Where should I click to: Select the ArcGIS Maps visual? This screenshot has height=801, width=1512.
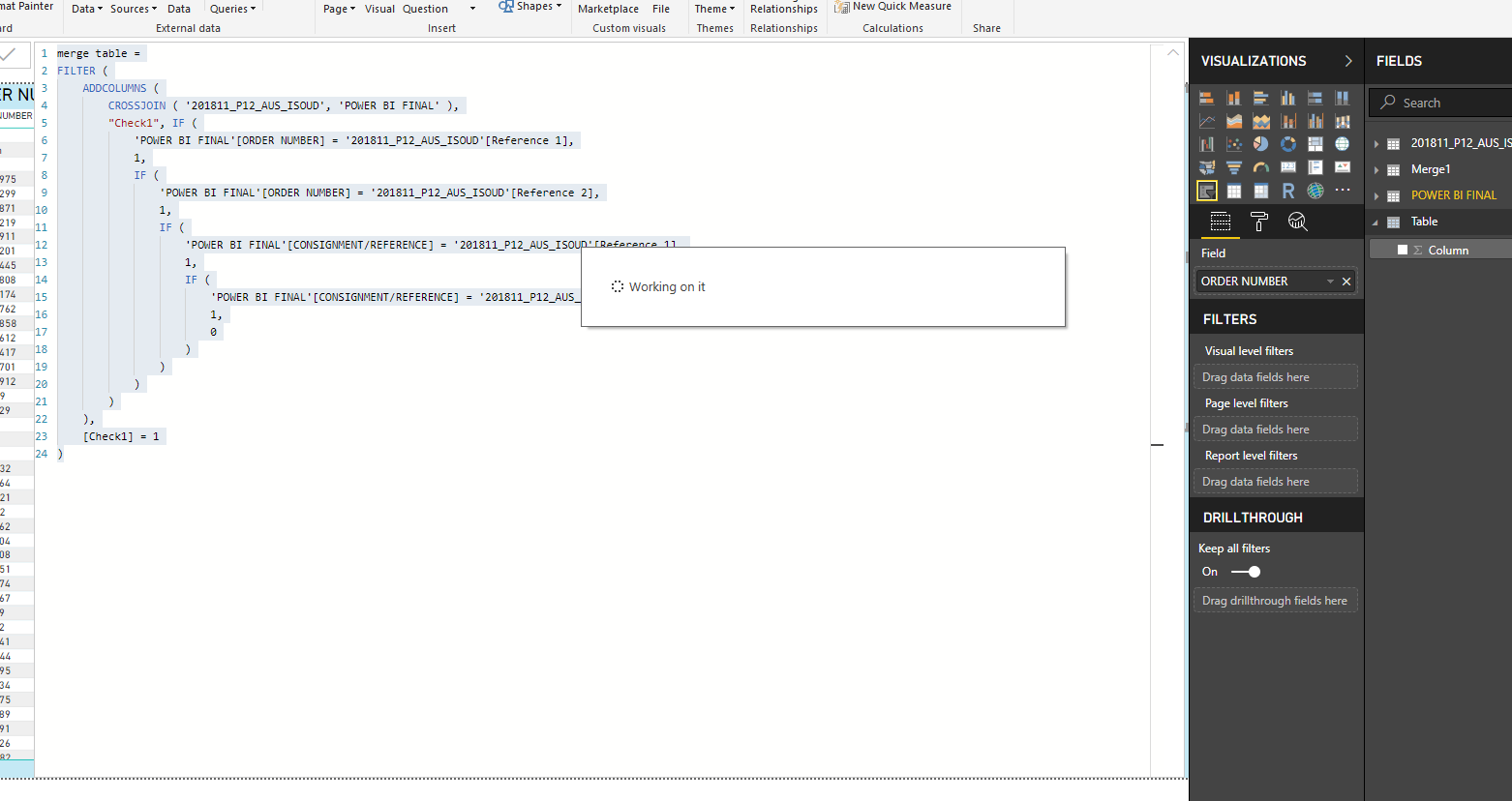pos(1315,191)
